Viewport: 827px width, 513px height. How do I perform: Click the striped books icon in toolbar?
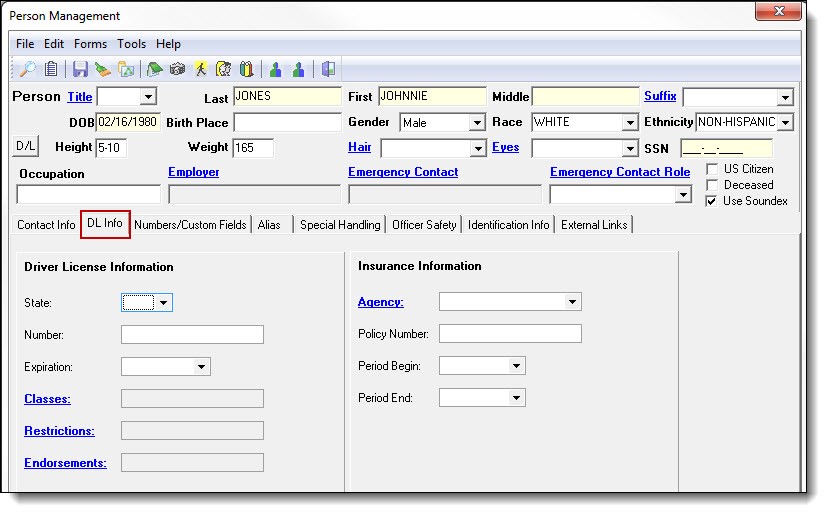[x=247, y=69]
